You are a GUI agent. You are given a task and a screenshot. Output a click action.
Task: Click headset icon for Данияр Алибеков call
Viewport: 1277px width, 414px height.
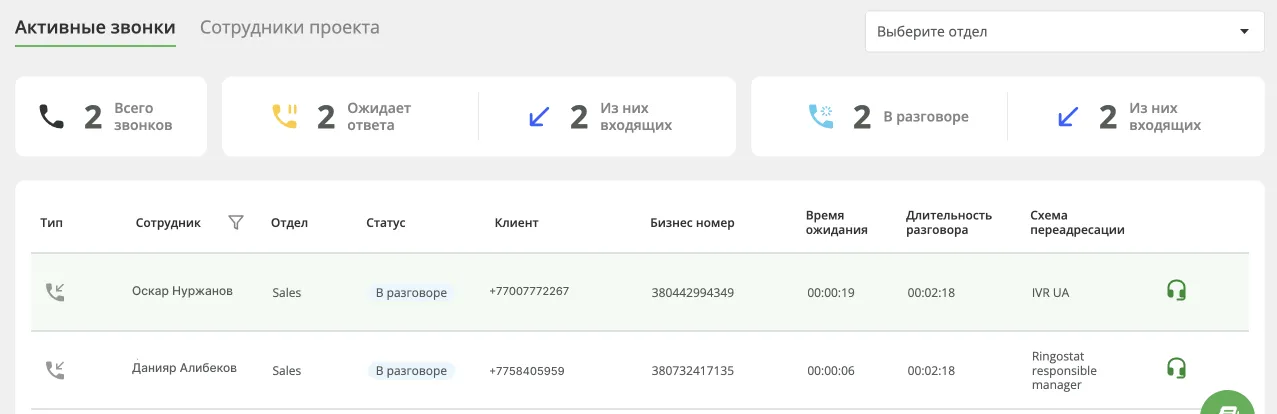click(1176, 368)
